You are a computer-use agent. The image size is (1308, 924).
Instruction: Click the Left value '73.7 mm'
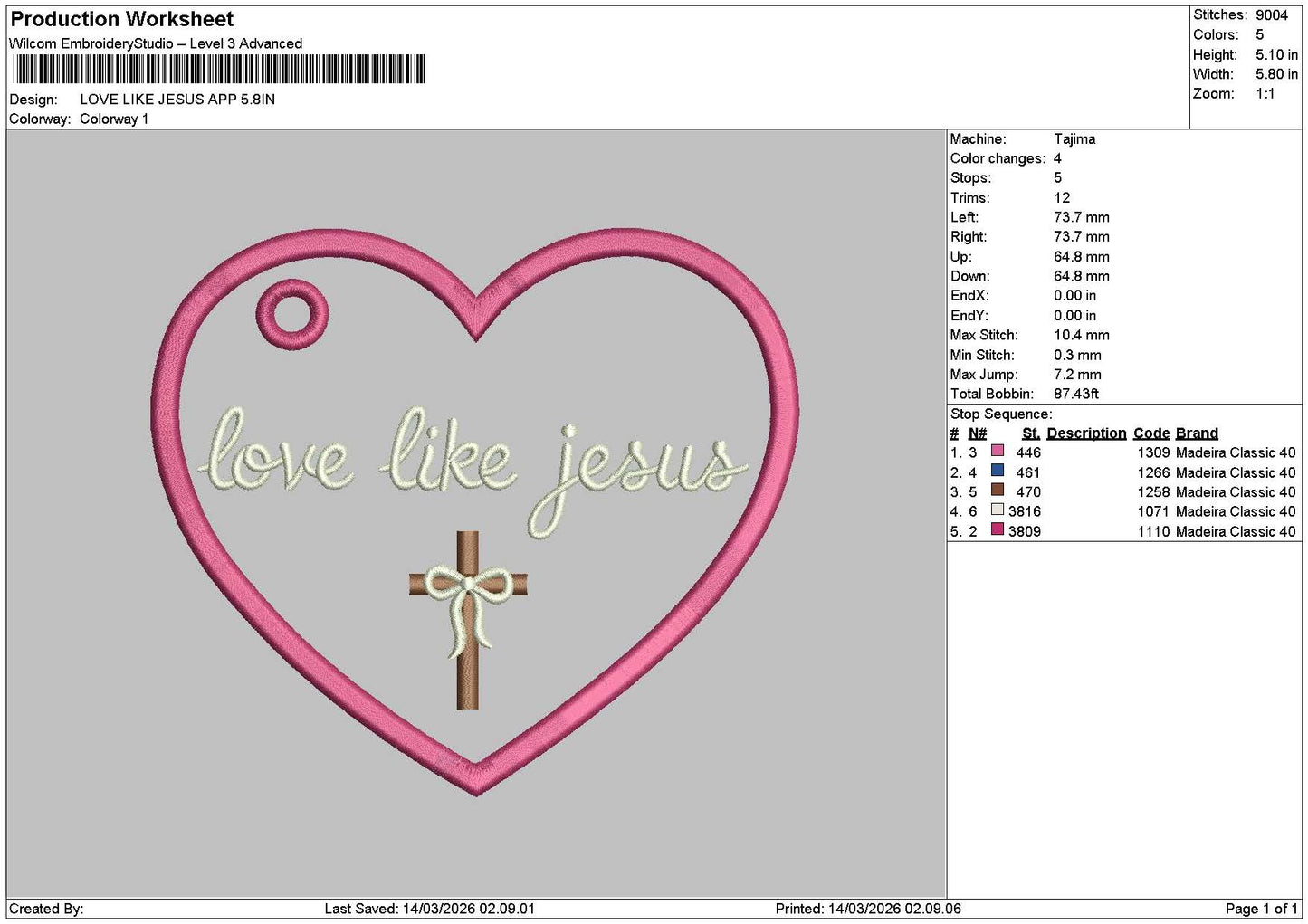tap(1082, 217)
